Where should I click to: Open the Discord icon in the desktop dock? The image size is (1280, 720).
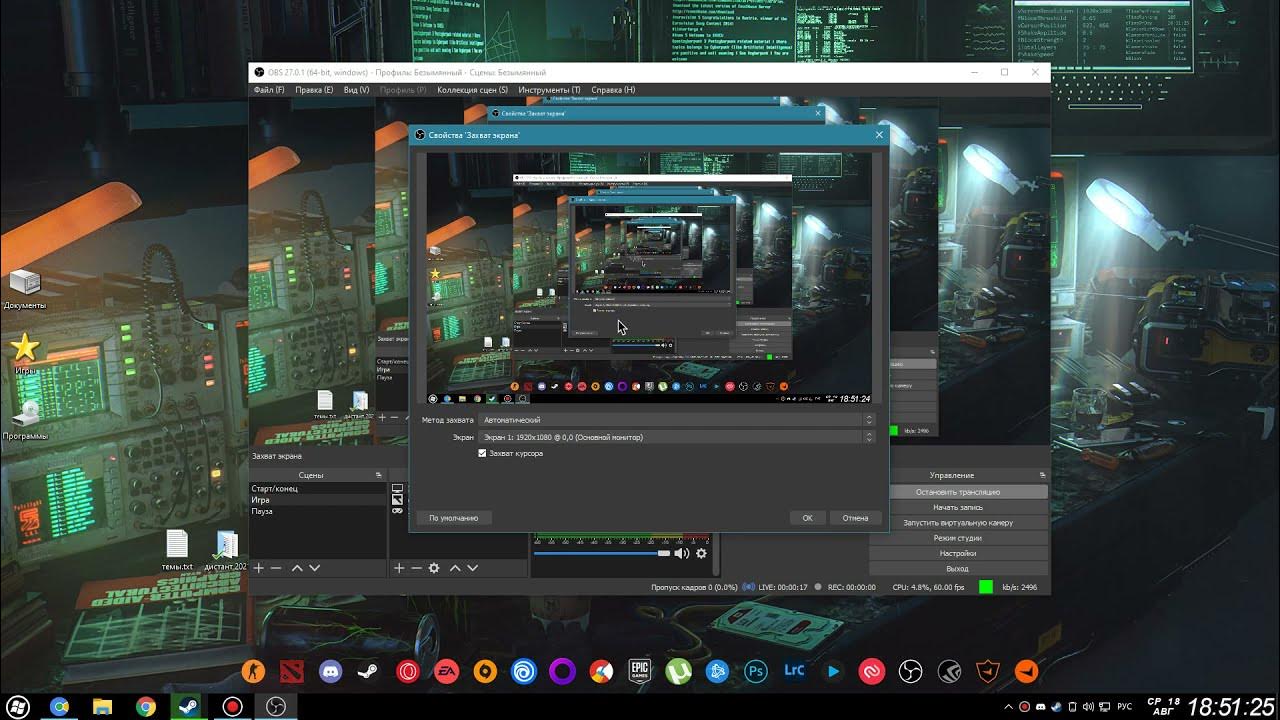[330, 671]
